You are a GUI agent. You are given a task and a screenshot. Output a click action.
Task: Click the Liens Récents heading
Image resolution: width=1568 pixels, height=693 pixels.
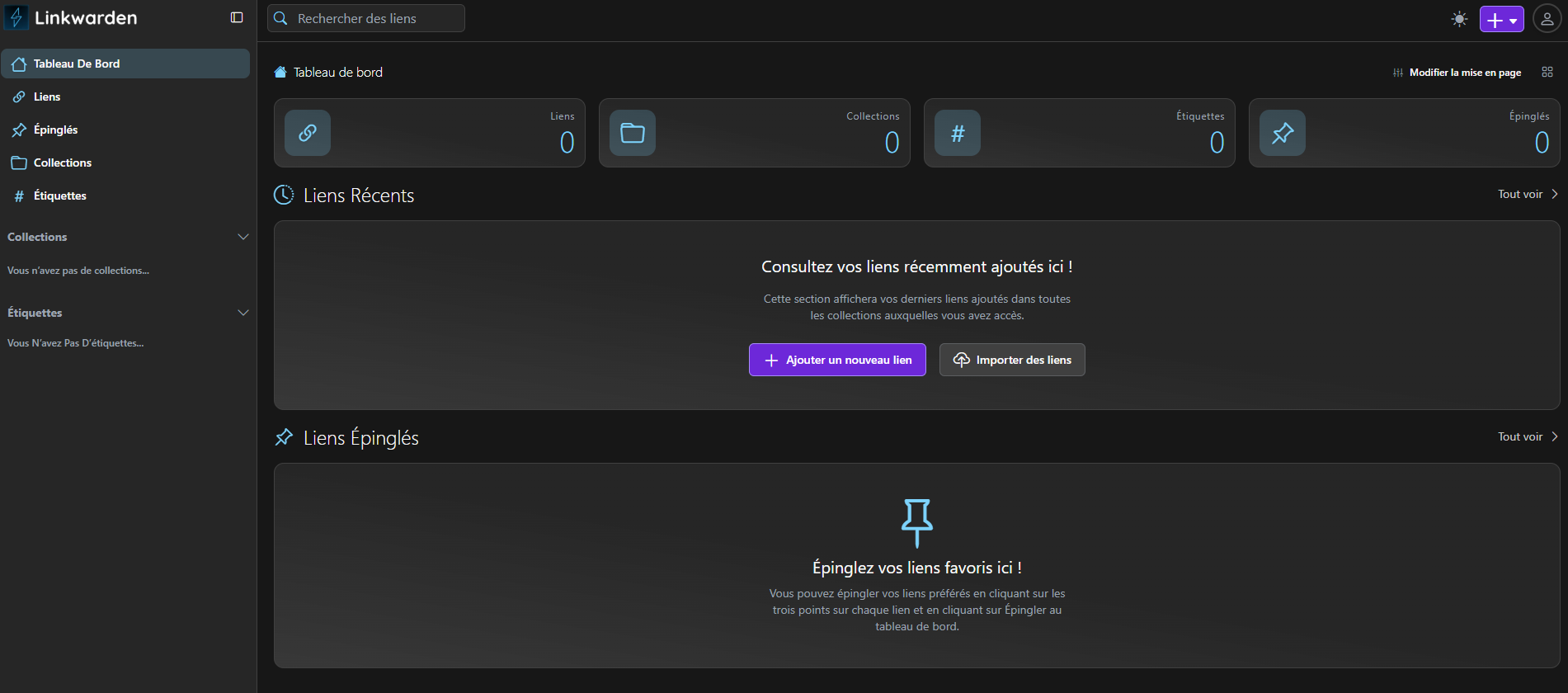coord(359,196)
